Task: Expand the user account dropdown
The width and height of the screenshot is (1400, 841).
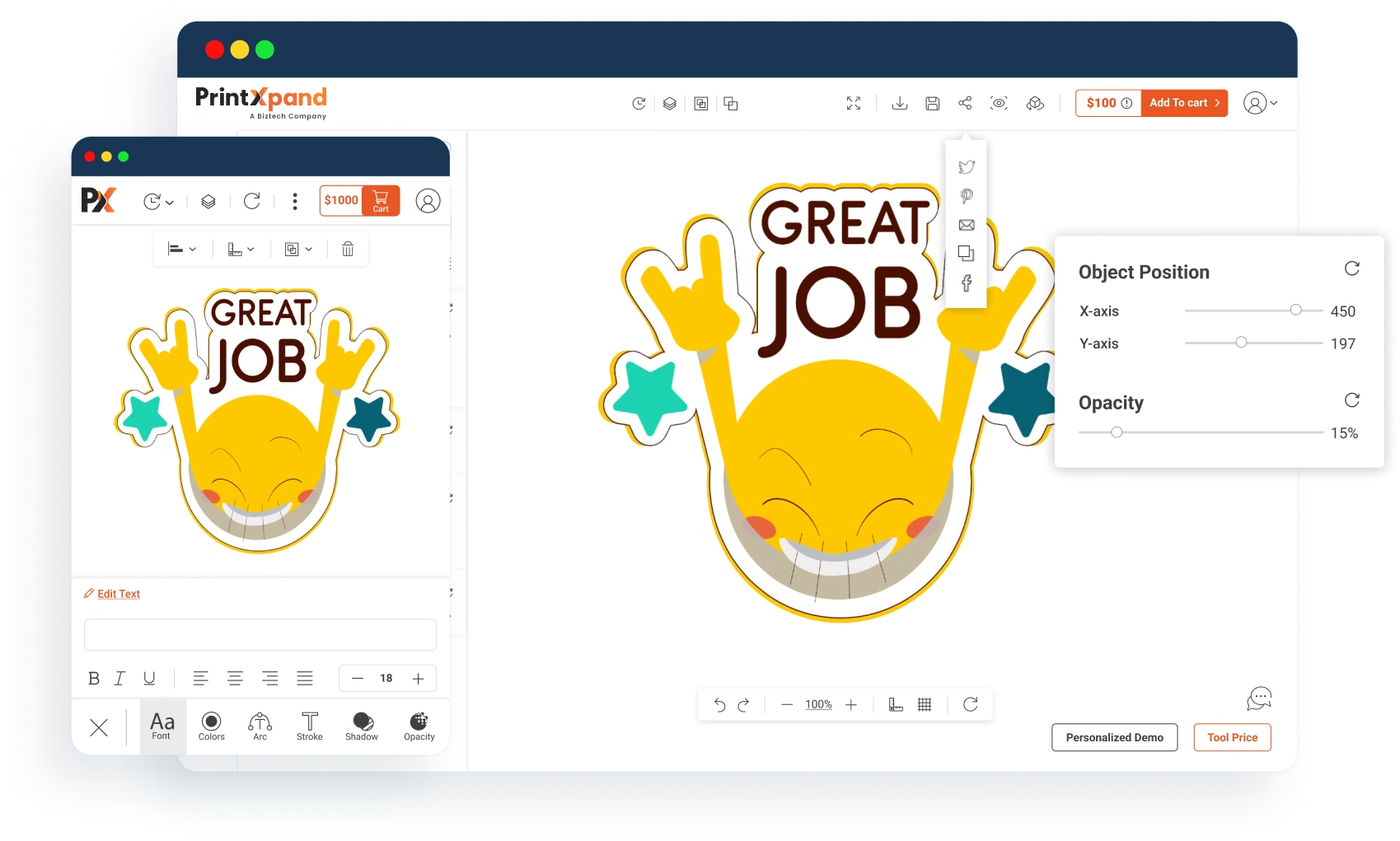Action: (1260, 103)
